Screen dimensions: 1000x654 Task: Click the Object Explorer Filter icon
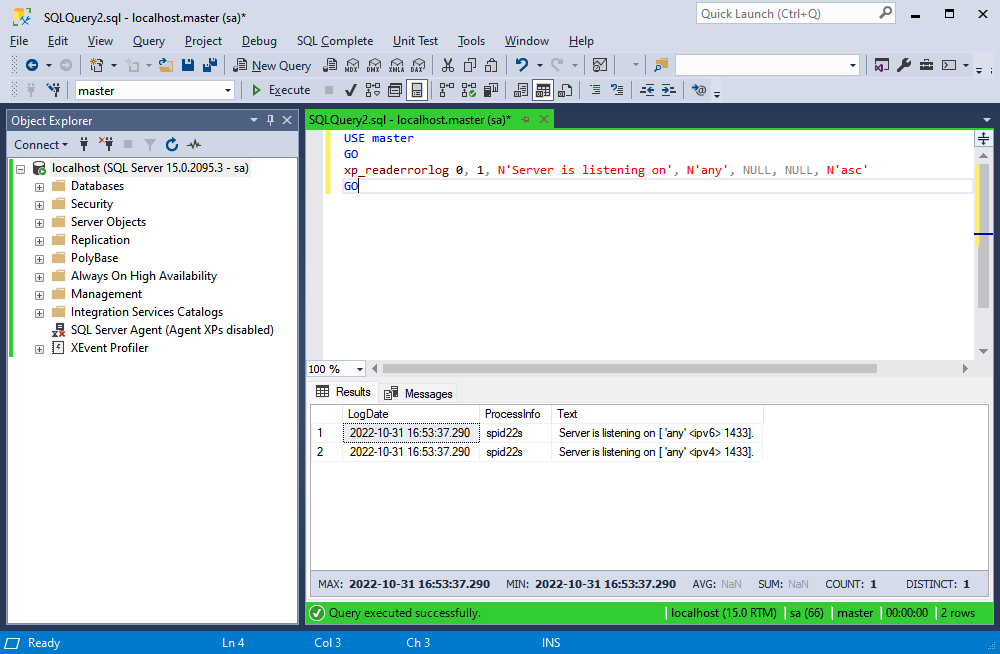pos(150,145)
